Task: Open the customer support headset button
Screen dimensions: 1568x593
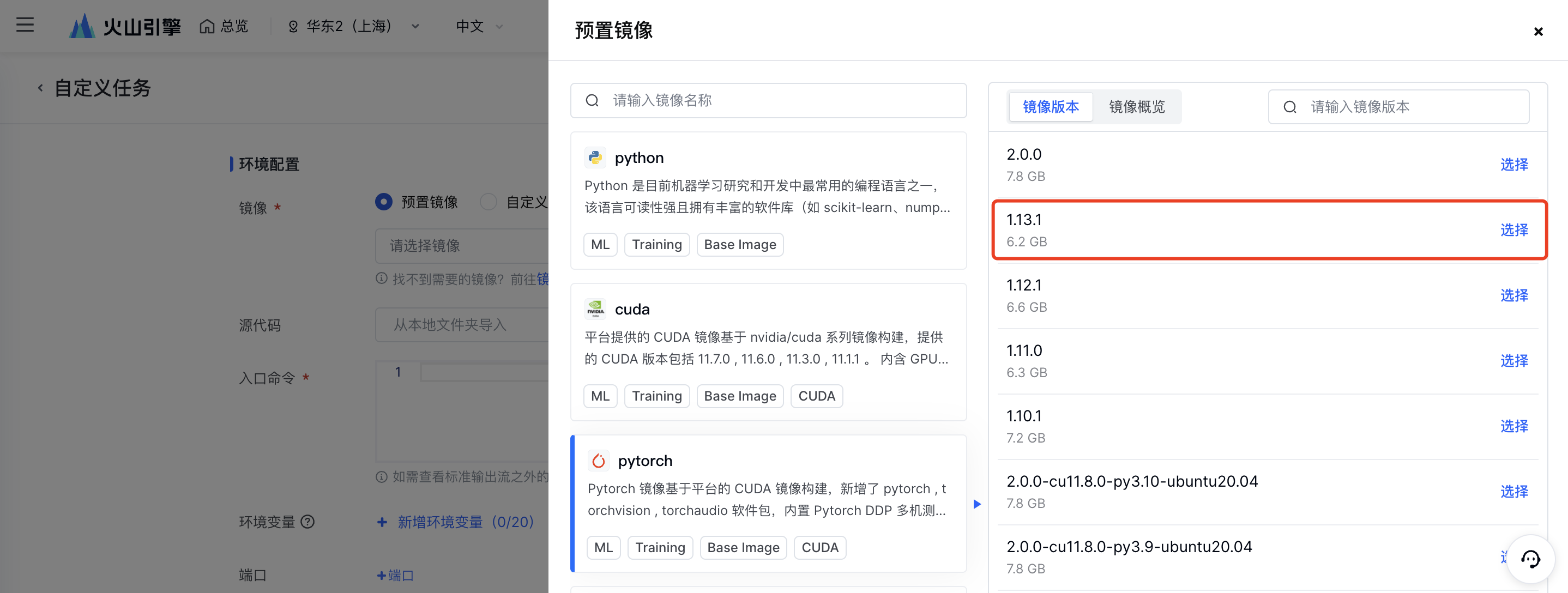Action: click(x=1530, y=559)
